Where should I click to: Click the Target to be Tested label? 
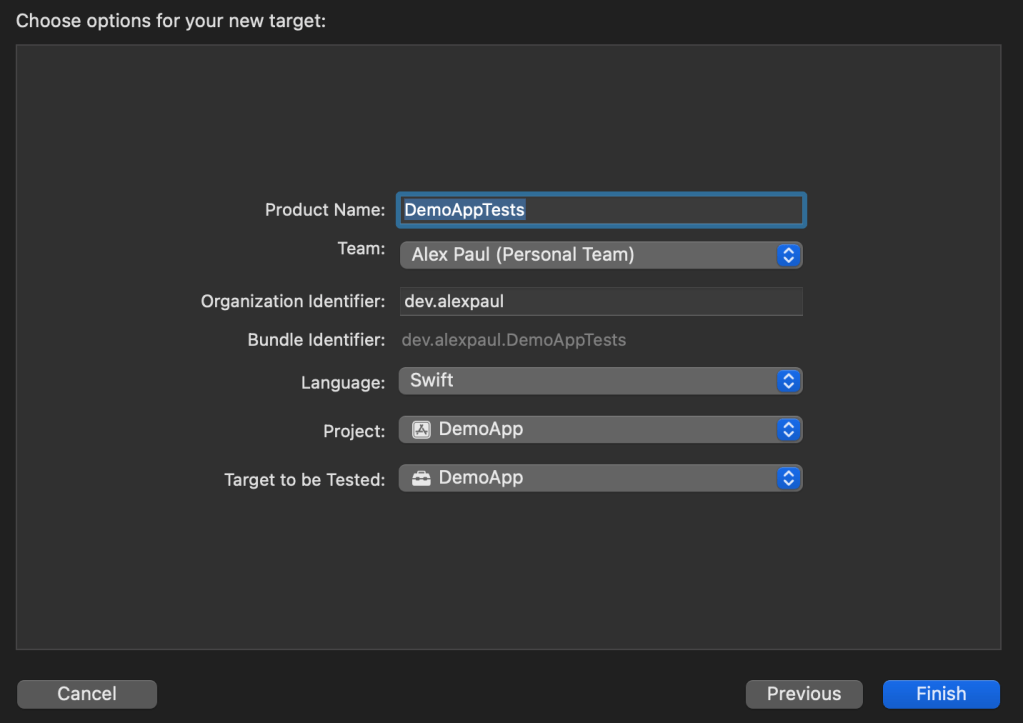point(304,480)
